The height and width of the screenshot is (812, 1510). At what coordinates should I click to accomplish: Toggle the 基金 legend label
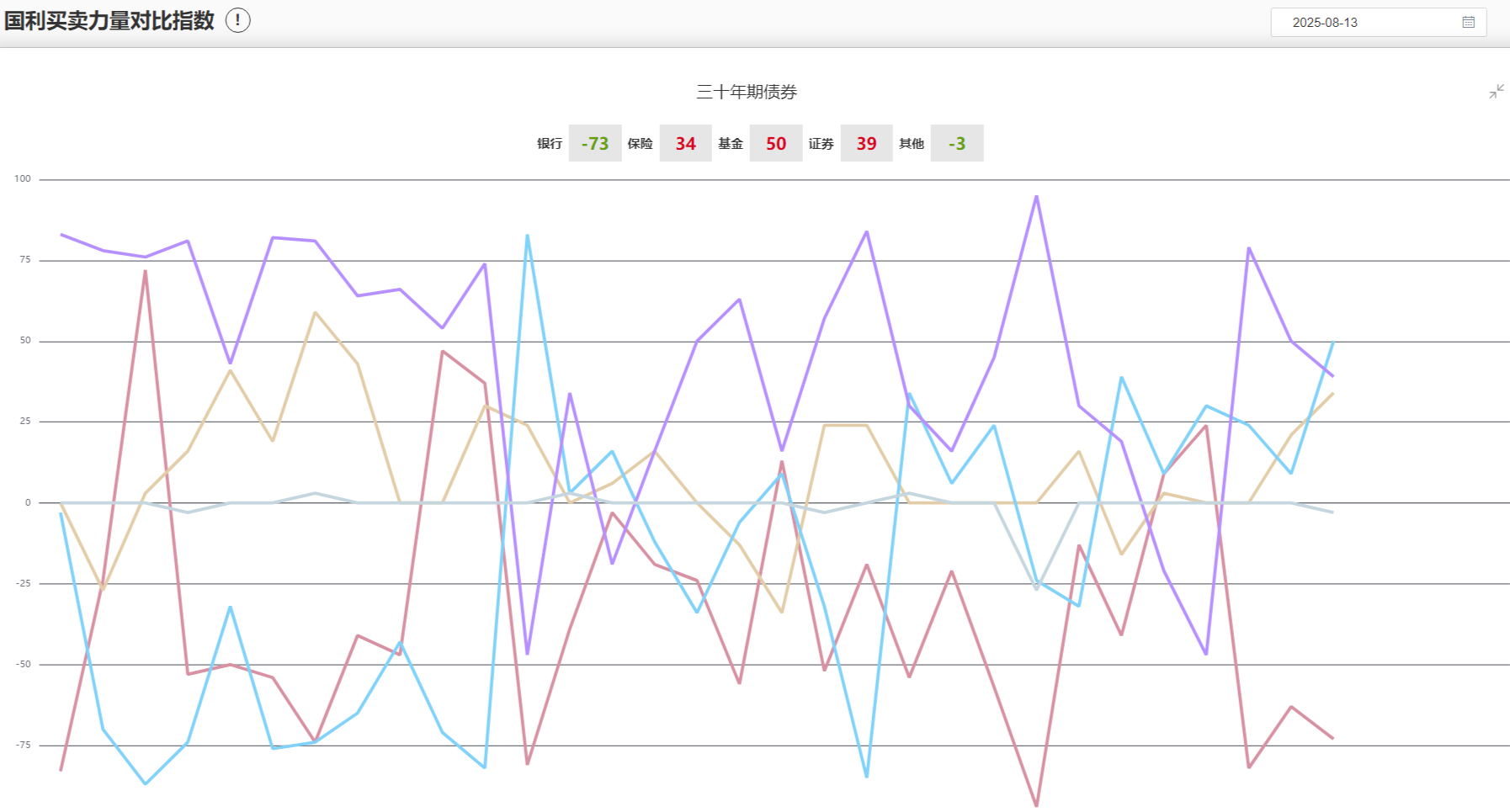[x=730, y=144]
